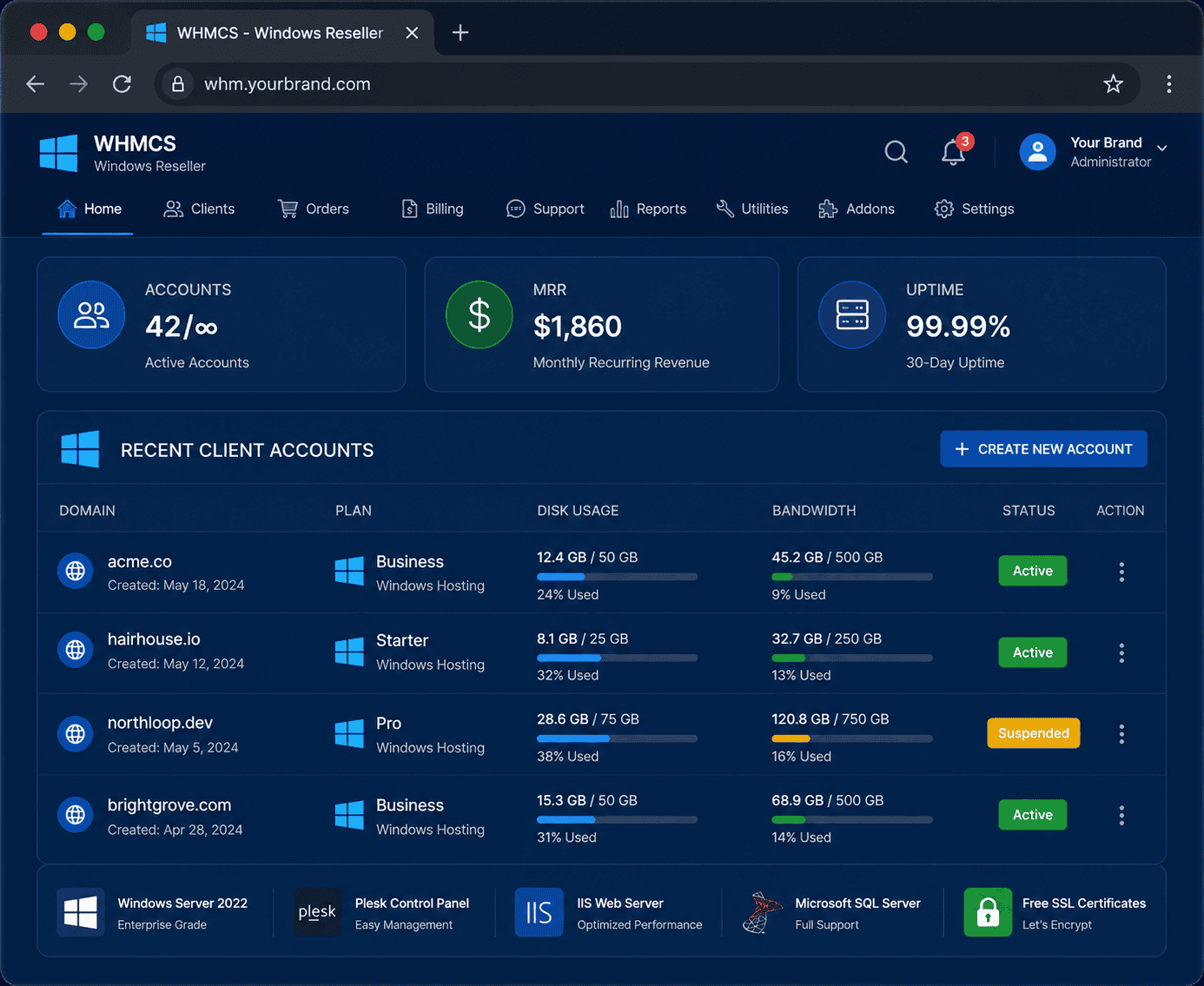Open the Billing menu
Screen dimensions: 1204x986
[x=433, y=208]
